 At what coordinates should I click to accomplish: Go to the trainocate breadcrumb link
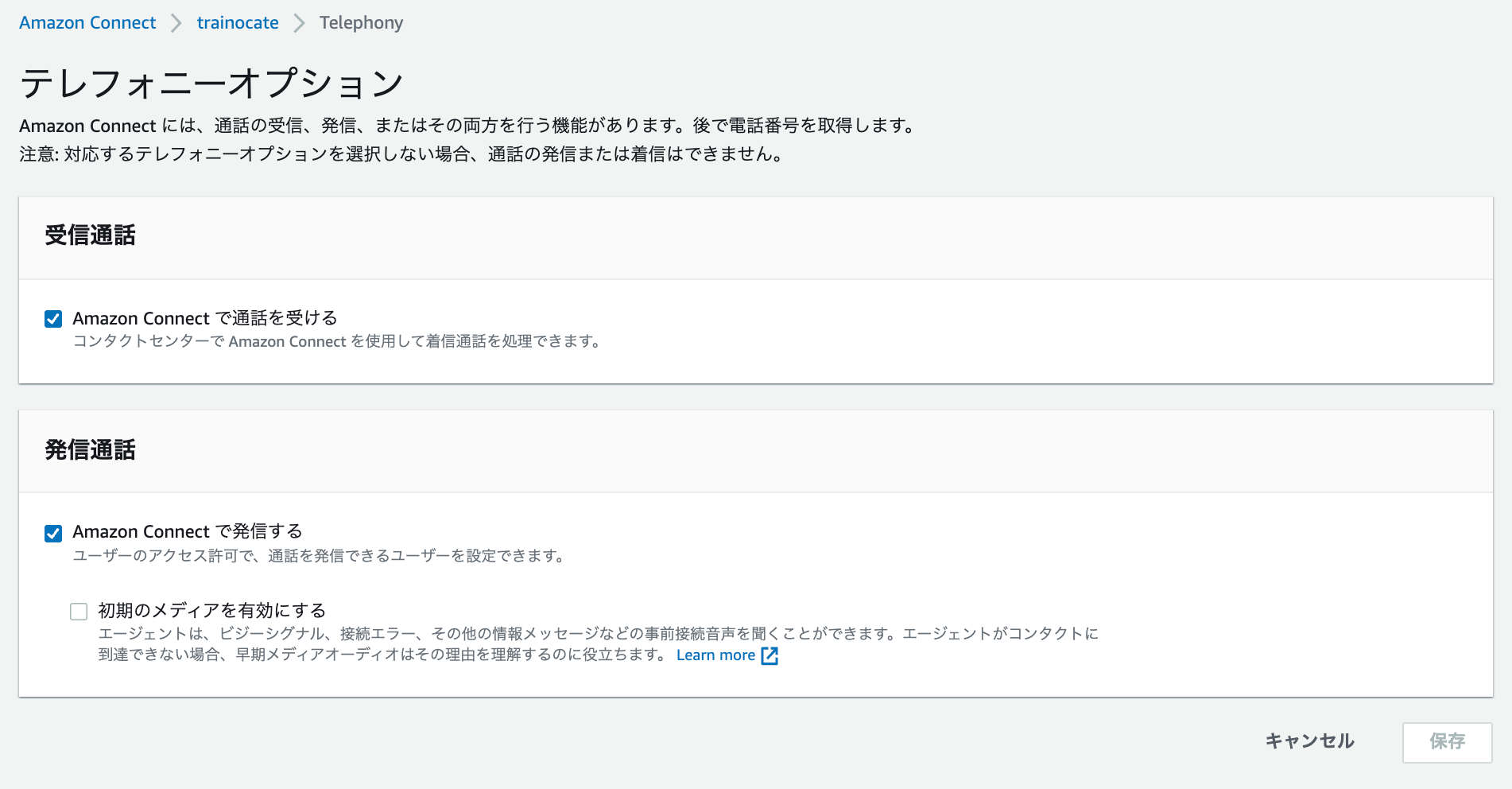238,23
